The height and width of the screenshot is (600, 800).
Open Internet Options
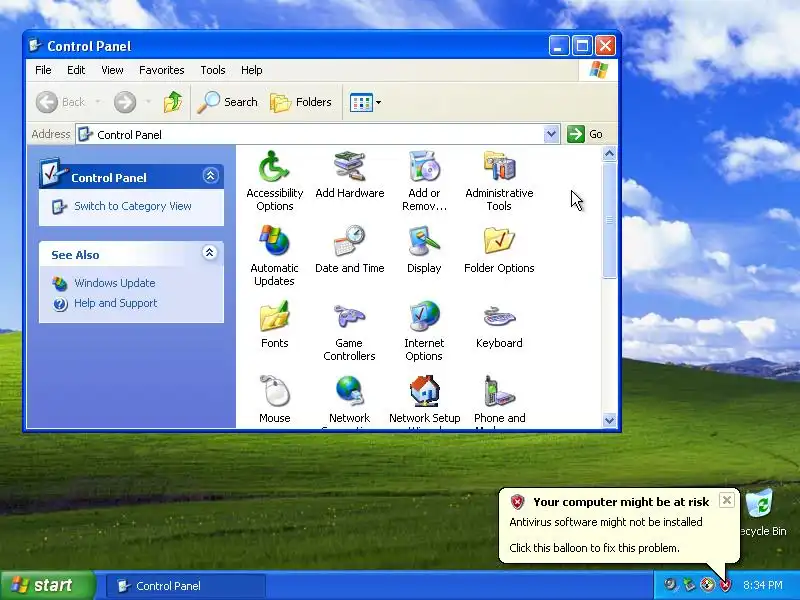(x=424, y=331)
